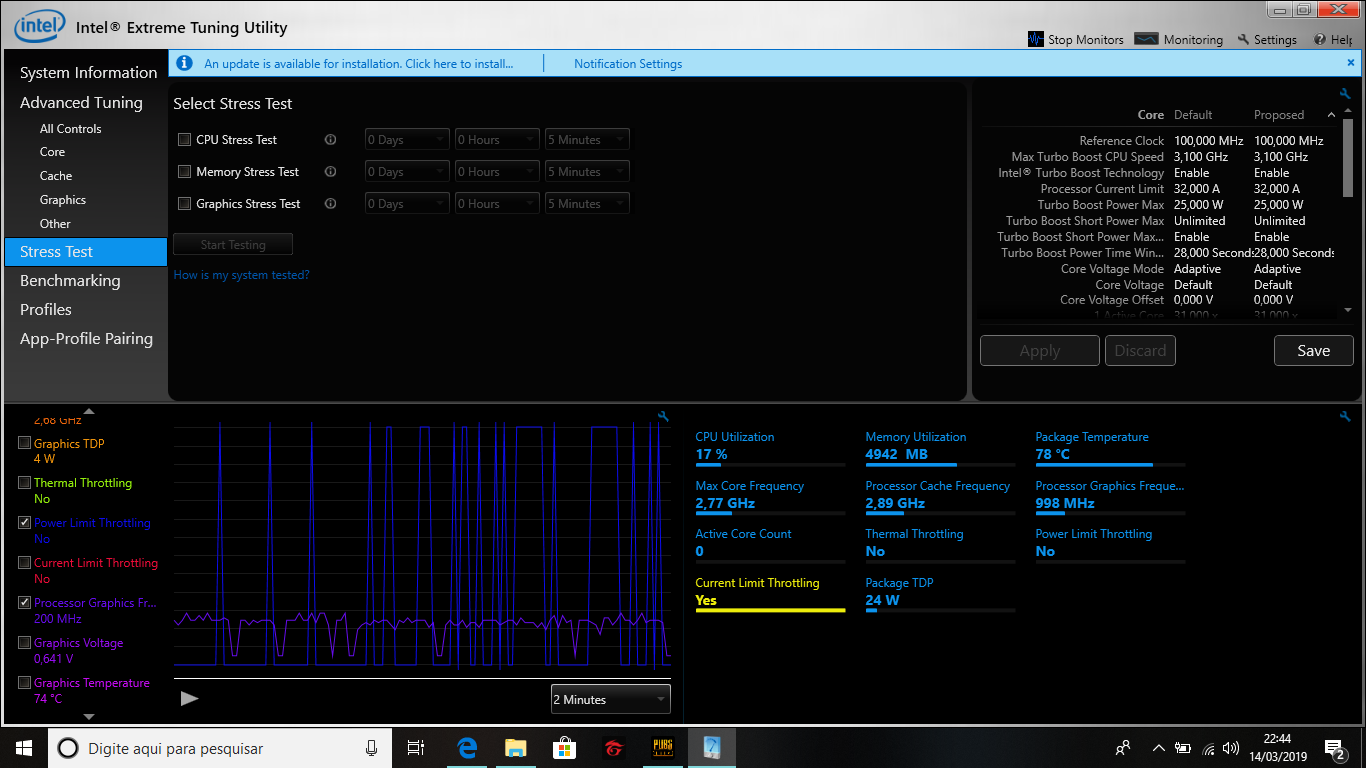Open the Windows Start menu
The height and width of the screenshot is (768, 1366).
24,748
